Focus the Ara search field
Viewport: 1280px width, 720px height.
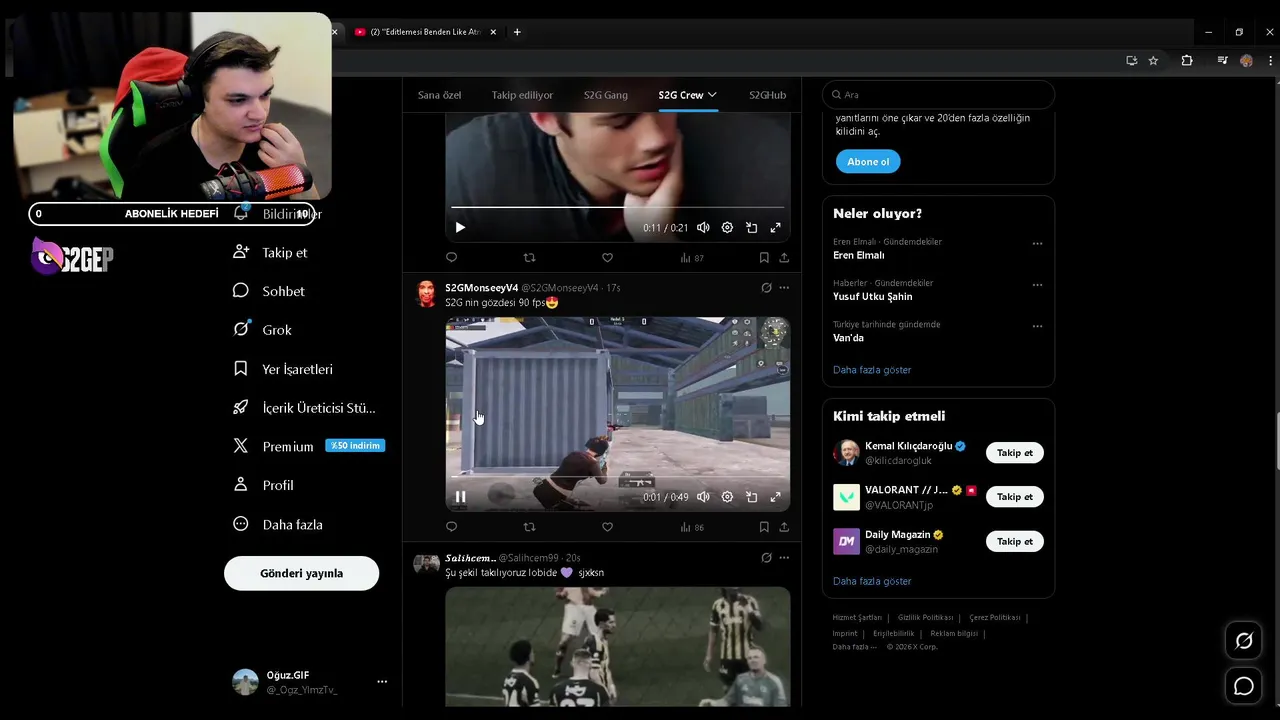click(938, 95)
